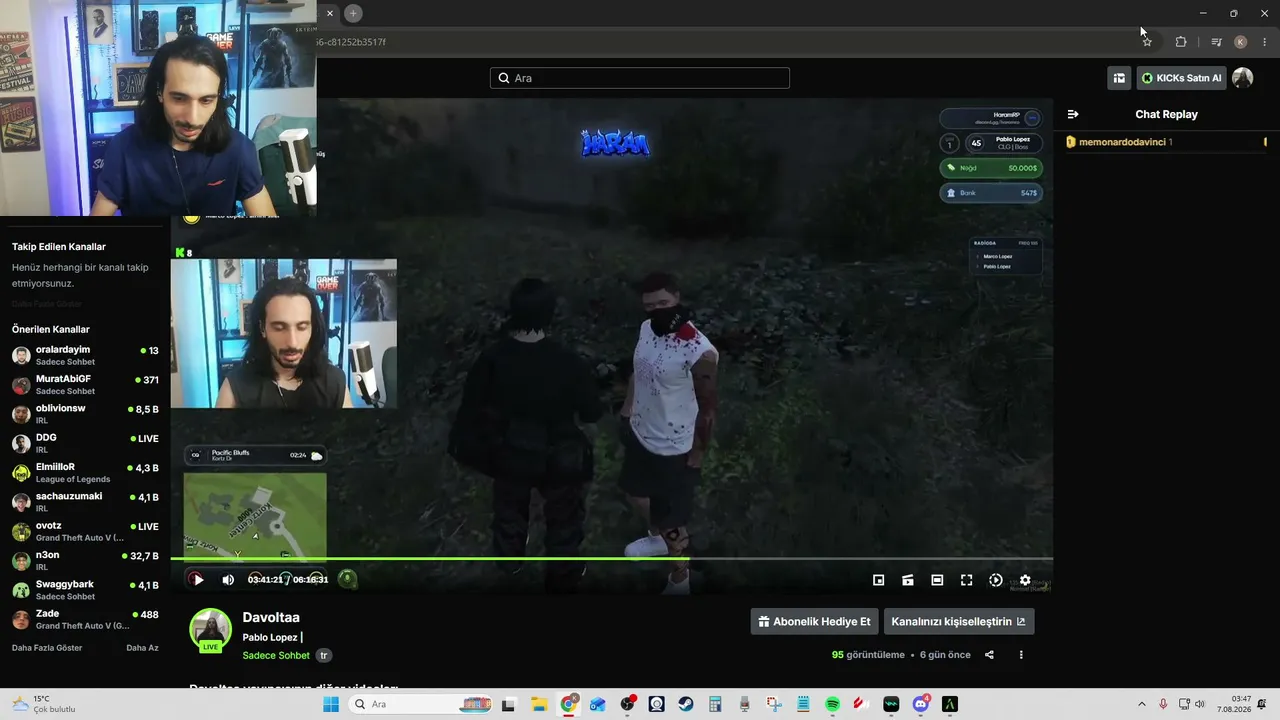
Task: Open recommended channel ovotz
Action: (85, 531)
